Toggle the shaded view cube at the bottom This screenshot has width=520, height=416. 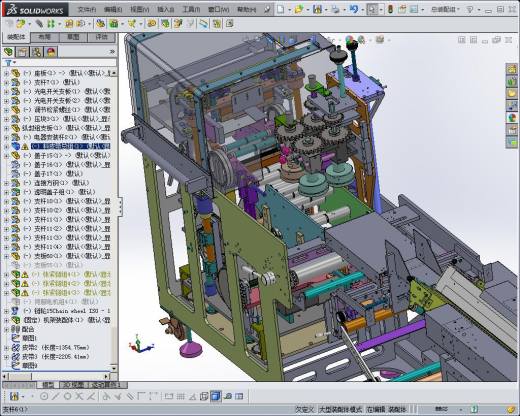(x=216, y=396)
